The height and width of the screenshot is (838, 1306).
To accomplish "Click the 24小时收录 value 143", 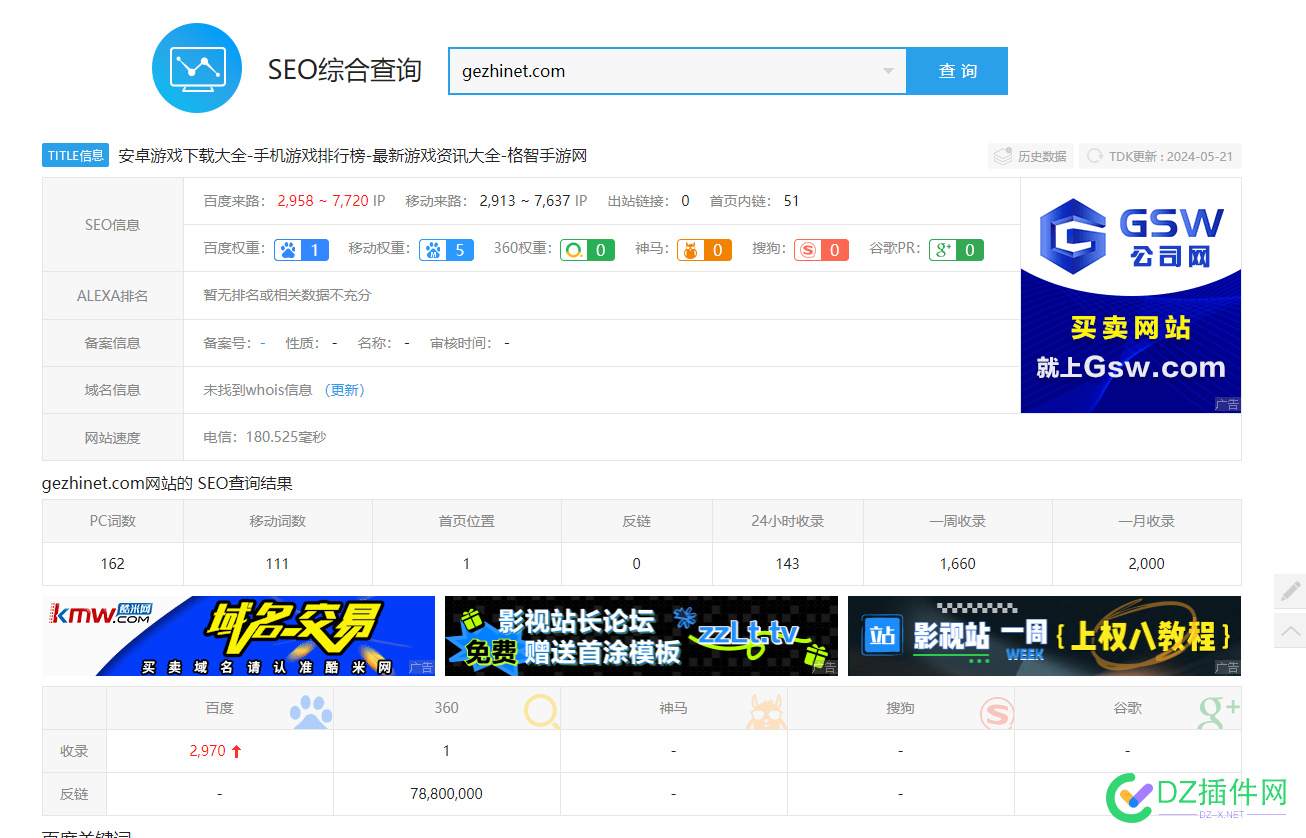I will [787, 564].
